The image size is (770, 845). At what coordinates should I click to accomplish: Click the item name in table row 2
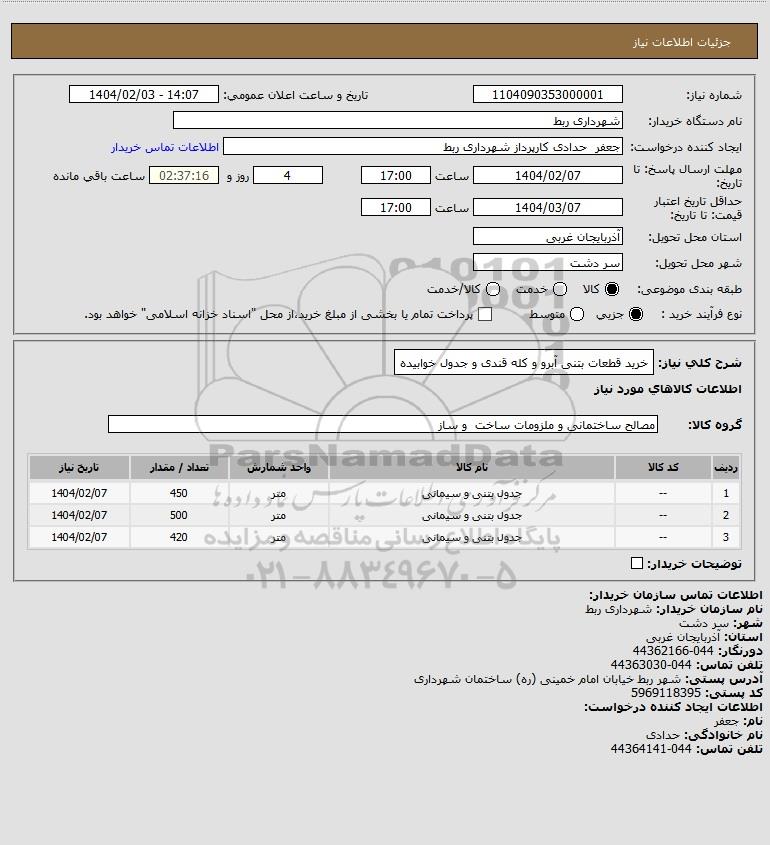(x=471, y=515)
